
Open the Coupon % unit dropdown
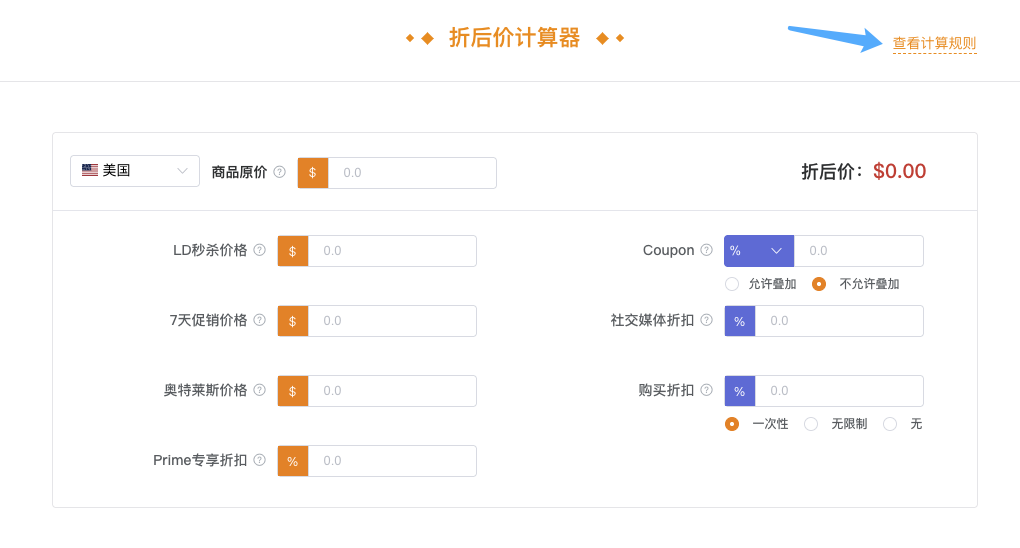(x=759, y=251)
